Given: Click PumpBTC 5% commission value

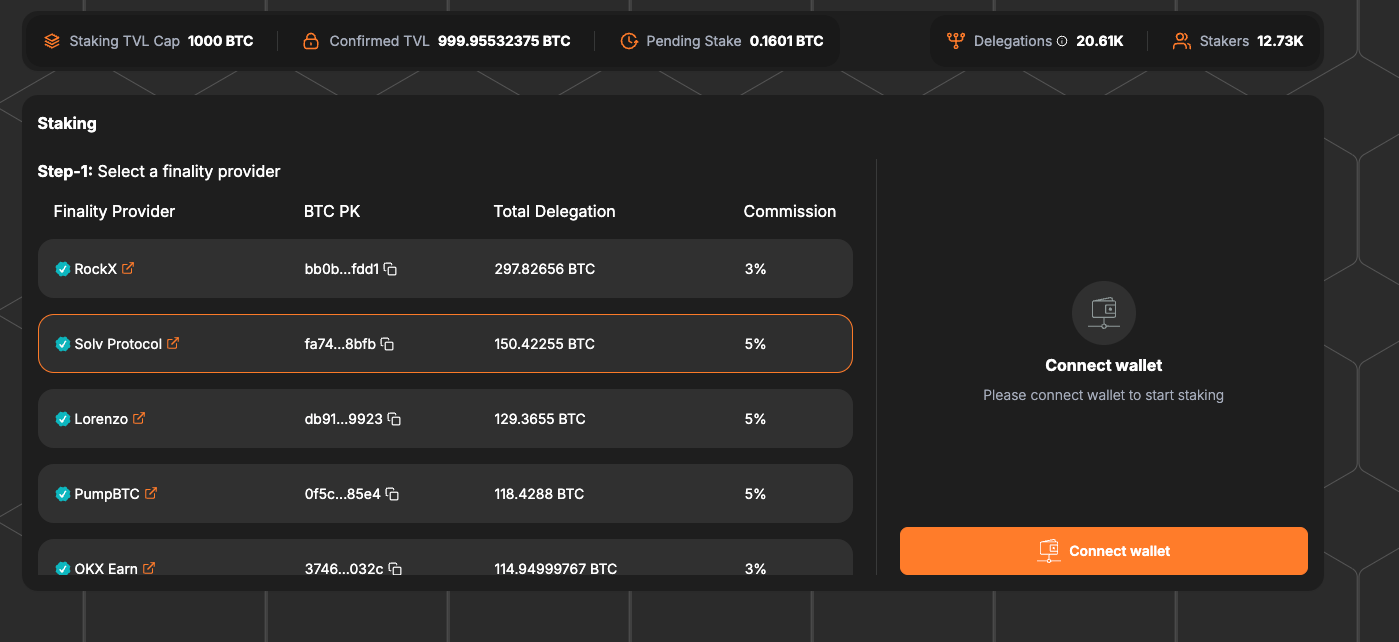Looking at the screenshot, I should 755,494.
